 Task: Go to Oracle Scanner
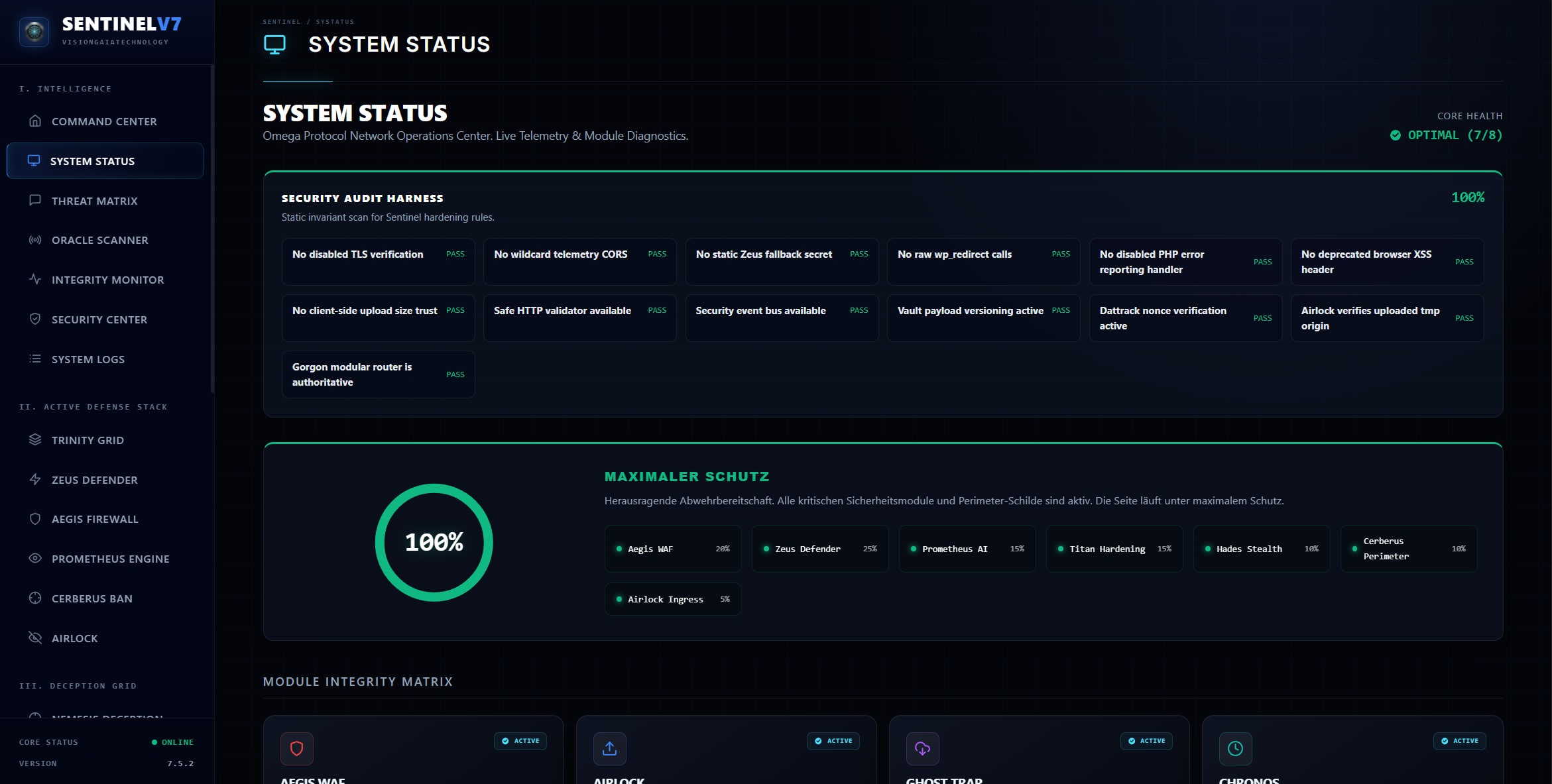tap(105, 240)
